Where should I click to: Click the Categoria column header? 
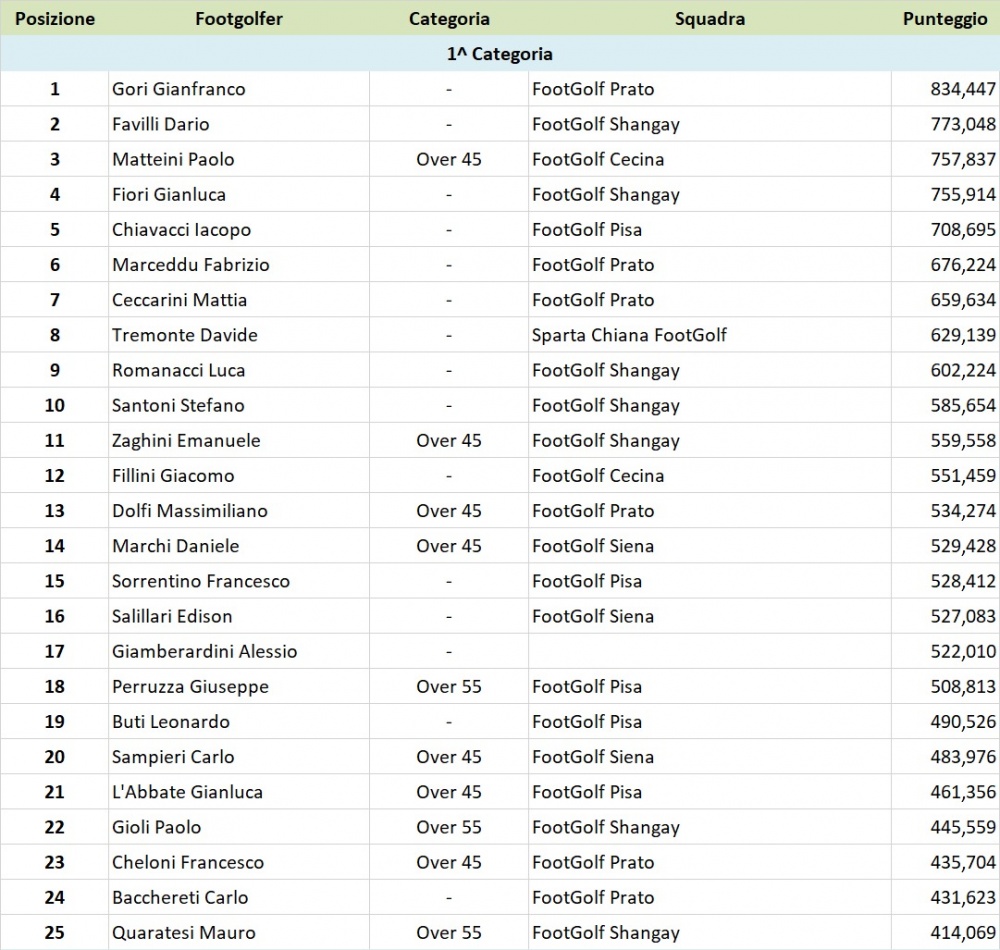pos(449,18)
